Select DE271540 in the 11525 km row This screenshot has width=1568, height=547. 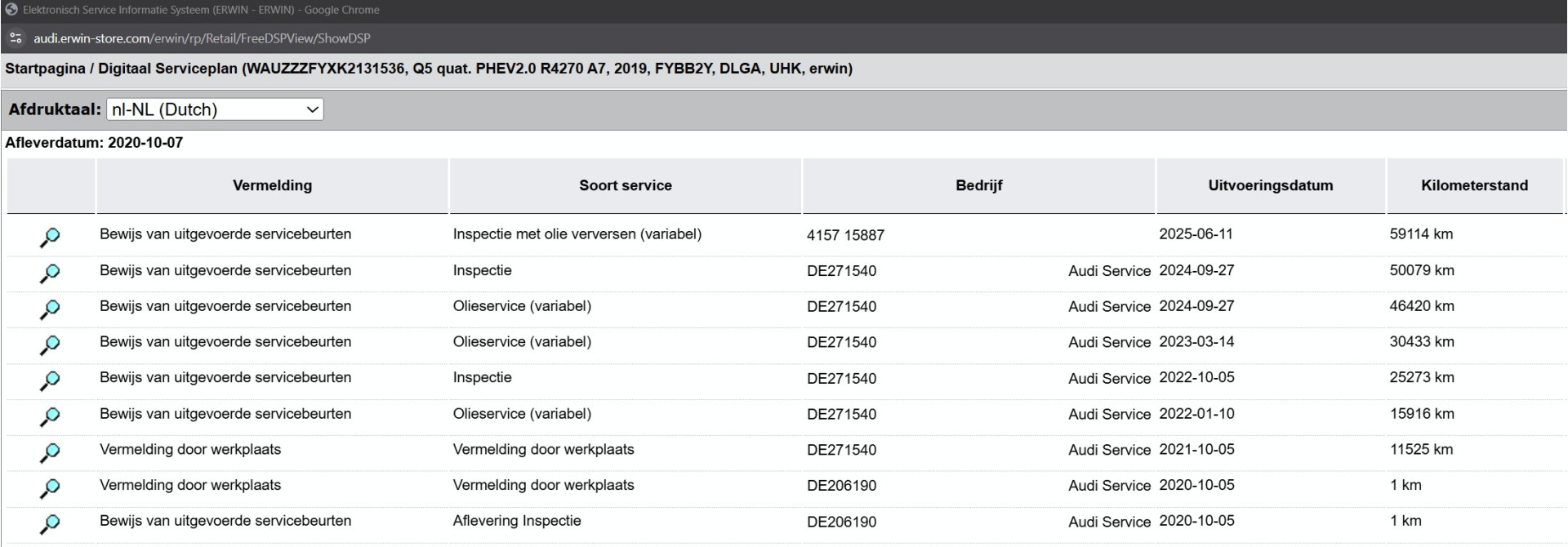(841, 450)
